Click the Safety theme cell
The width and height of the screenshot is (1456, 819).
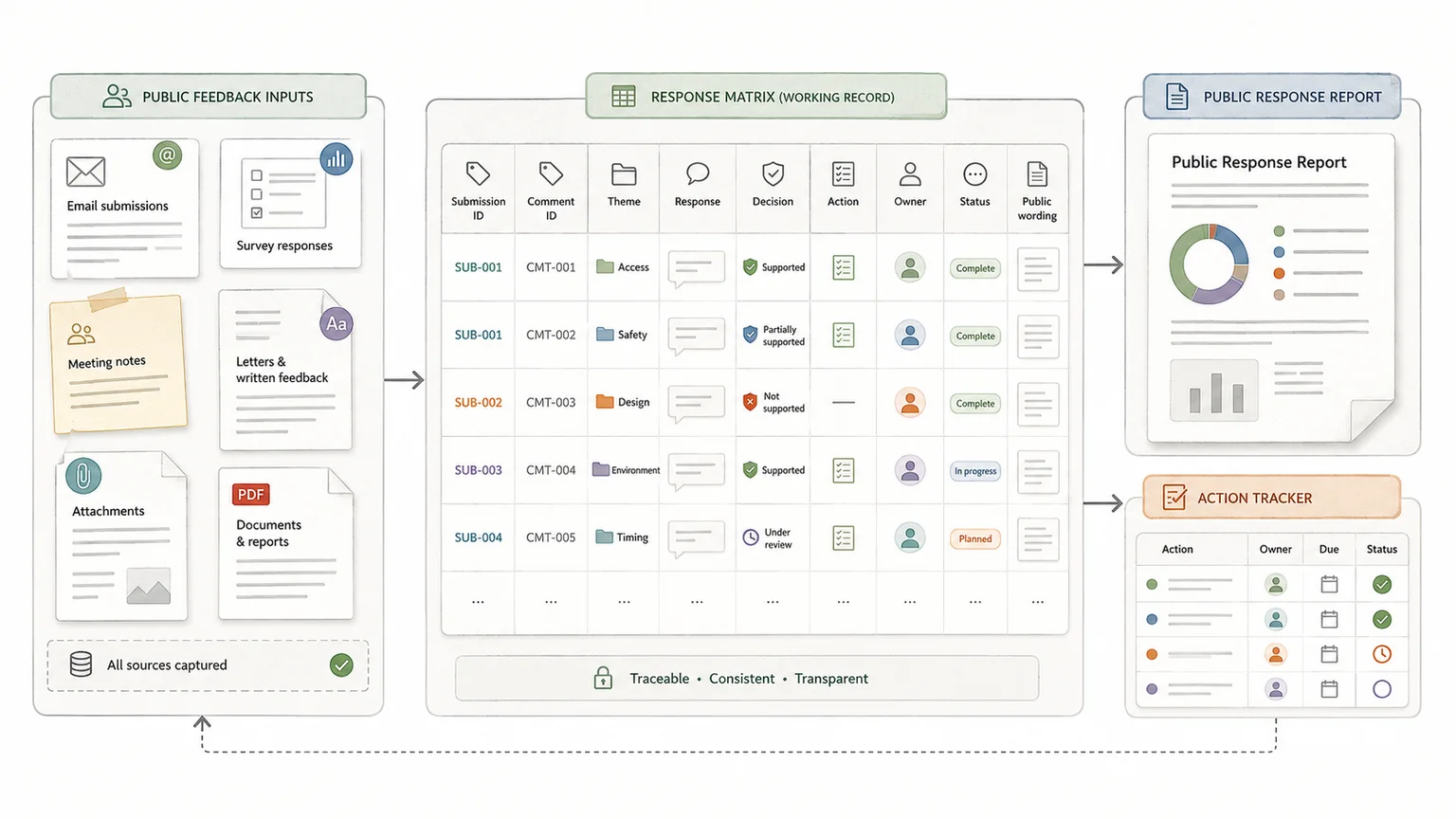[x=622, y=335]
